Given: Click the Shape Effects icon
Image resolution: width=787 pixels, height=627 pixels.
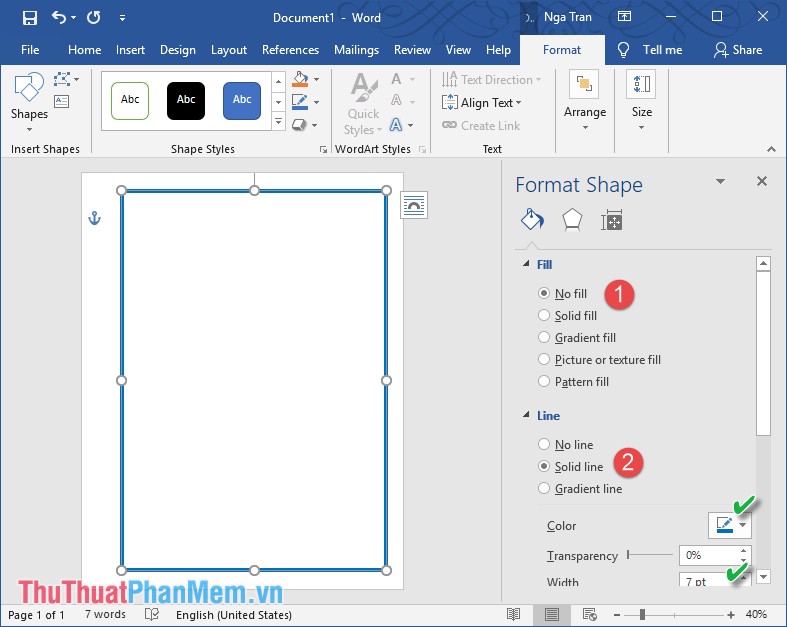Looking at the screenshot, I should (x=299, y=124).
